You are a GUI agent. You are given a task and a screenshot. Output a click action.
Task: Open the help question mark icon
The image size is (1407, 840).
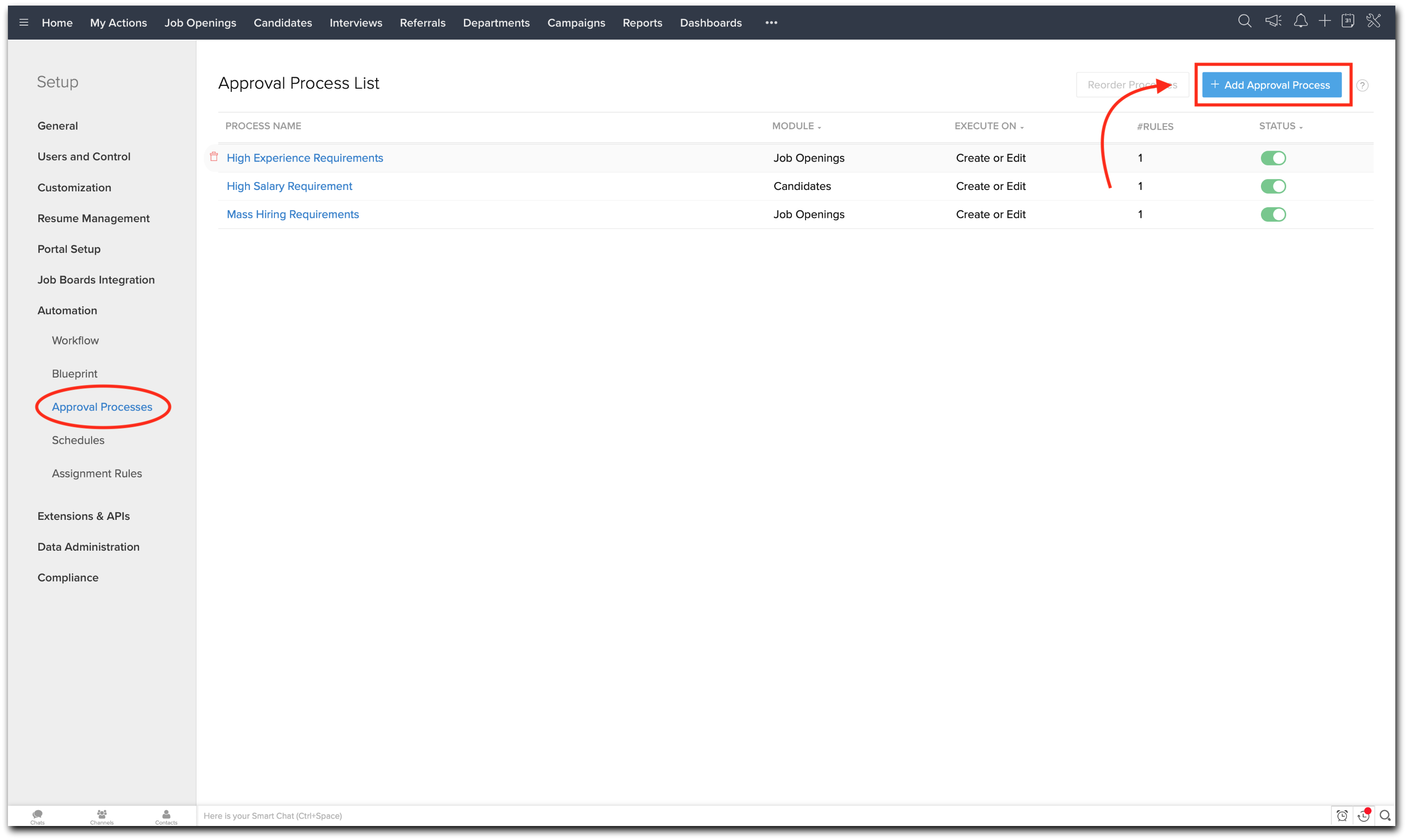tap(1362, 85)
